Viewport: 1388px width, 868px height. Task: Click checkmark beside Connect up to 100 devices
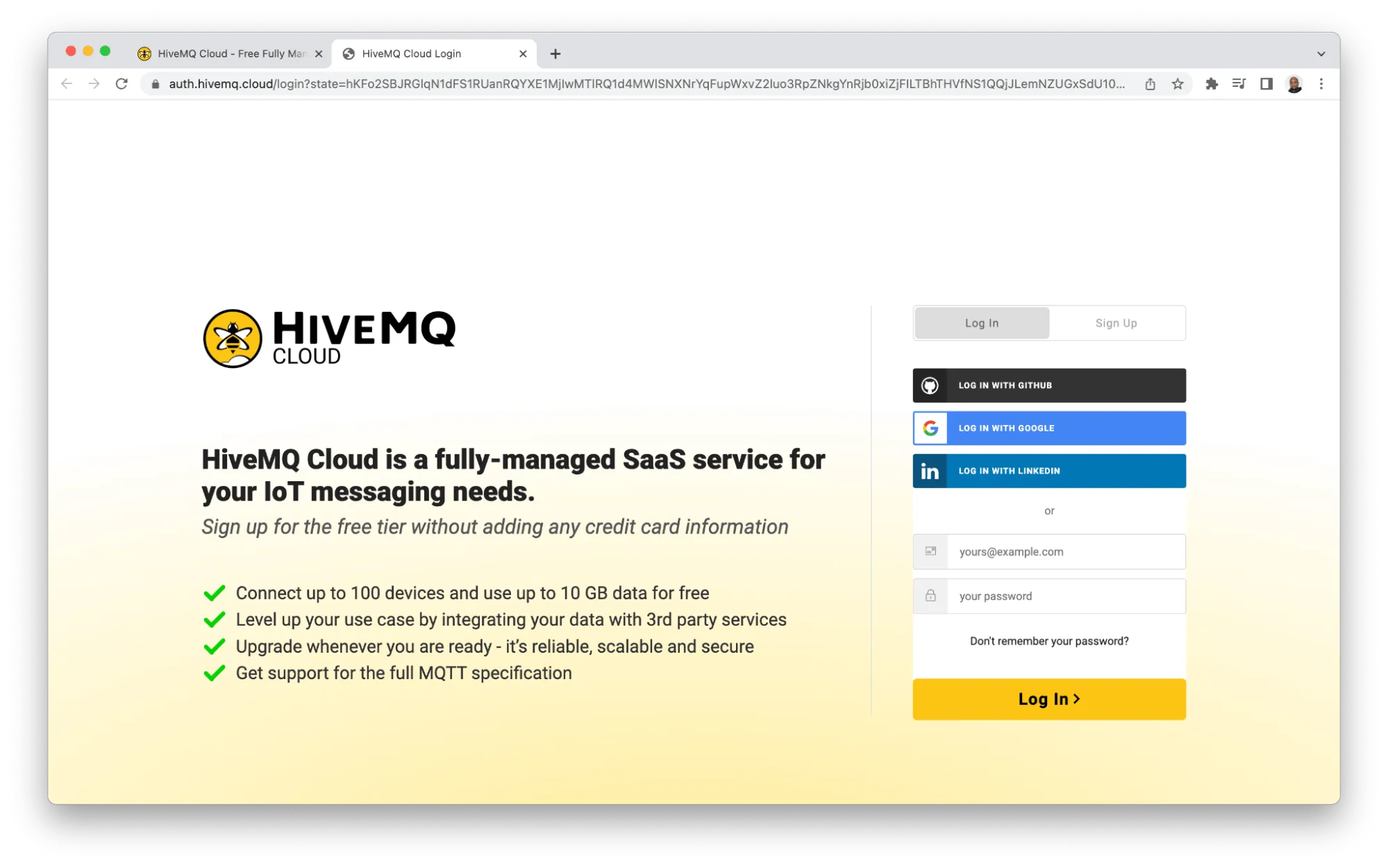pyautogui.click(x=215, y=592)
